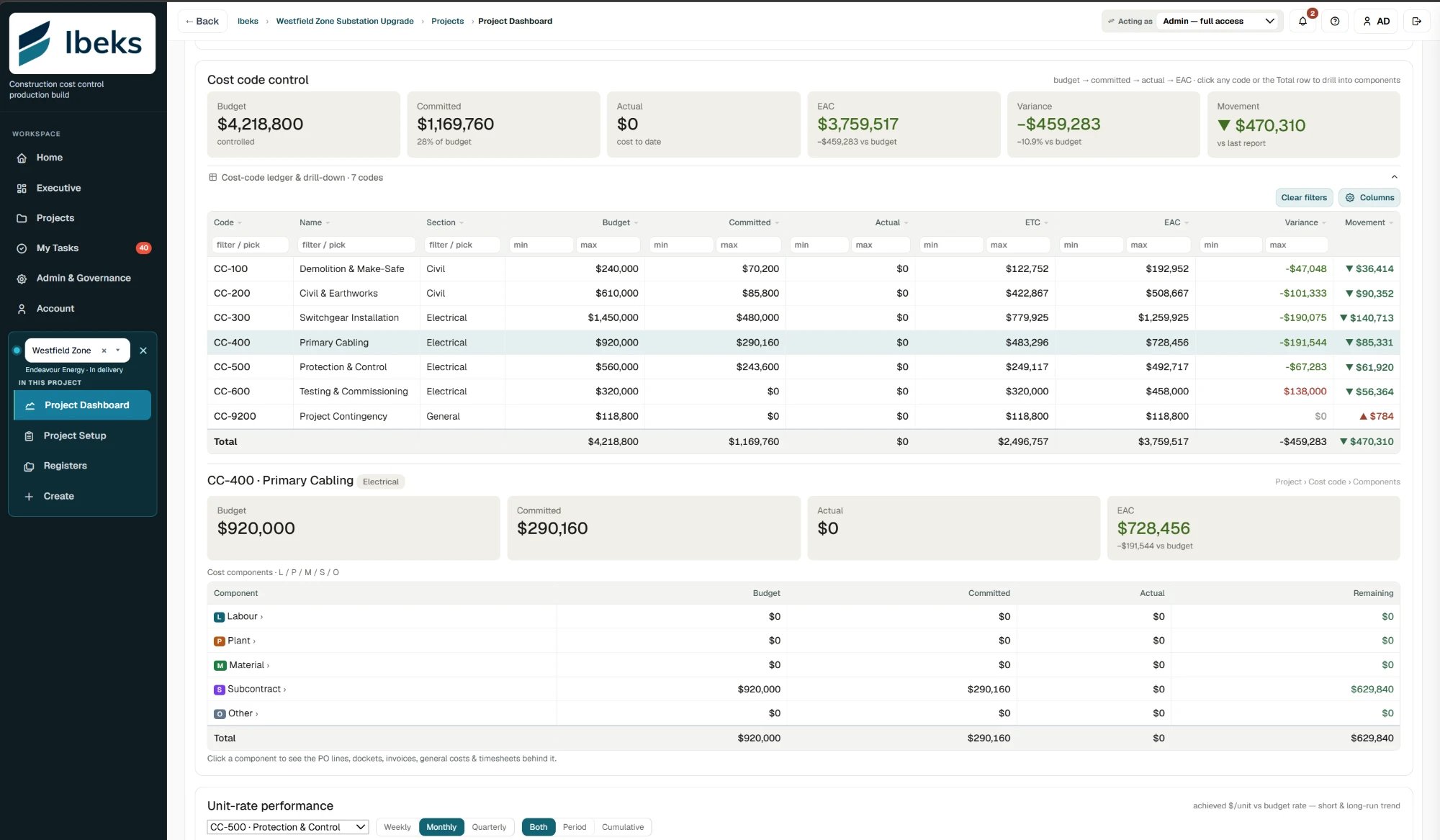Click the Ibeks logo
This screenshot has height=840, width=1440.
pos(81,43)
